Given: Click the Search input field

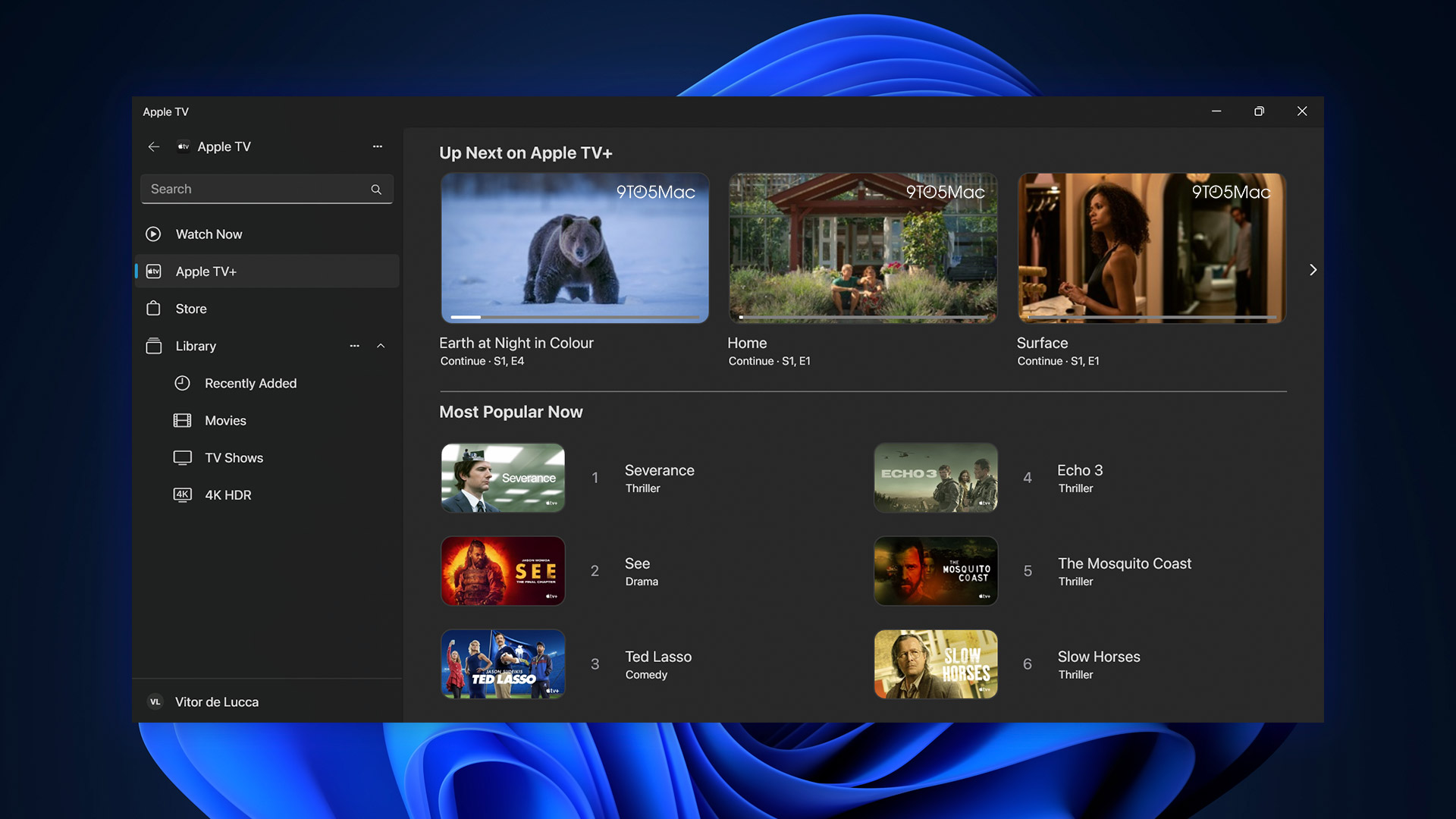Looking at the screenshot, I should pyautogui.click(x=266, y=189).
